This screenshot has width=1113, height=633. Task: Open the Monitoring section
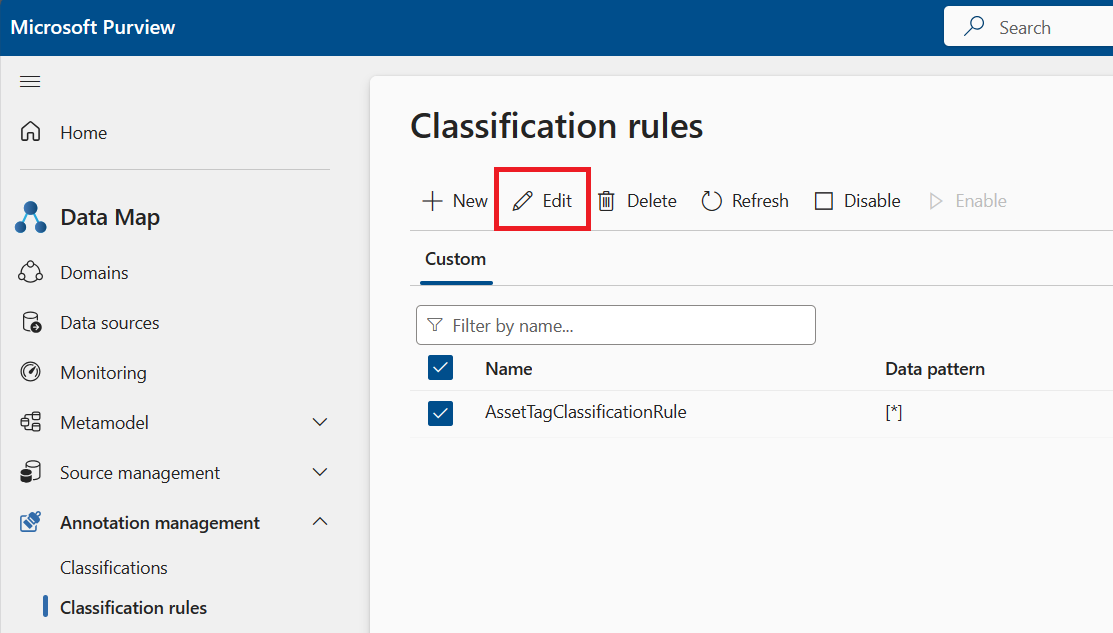[30, 372]
